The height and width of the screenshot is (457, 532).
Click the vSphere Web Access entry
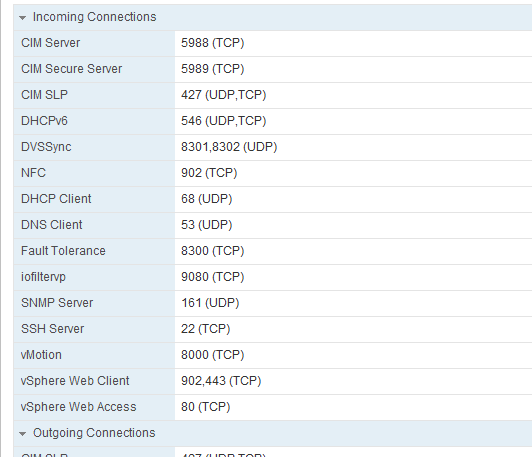(x=273, y=407)
